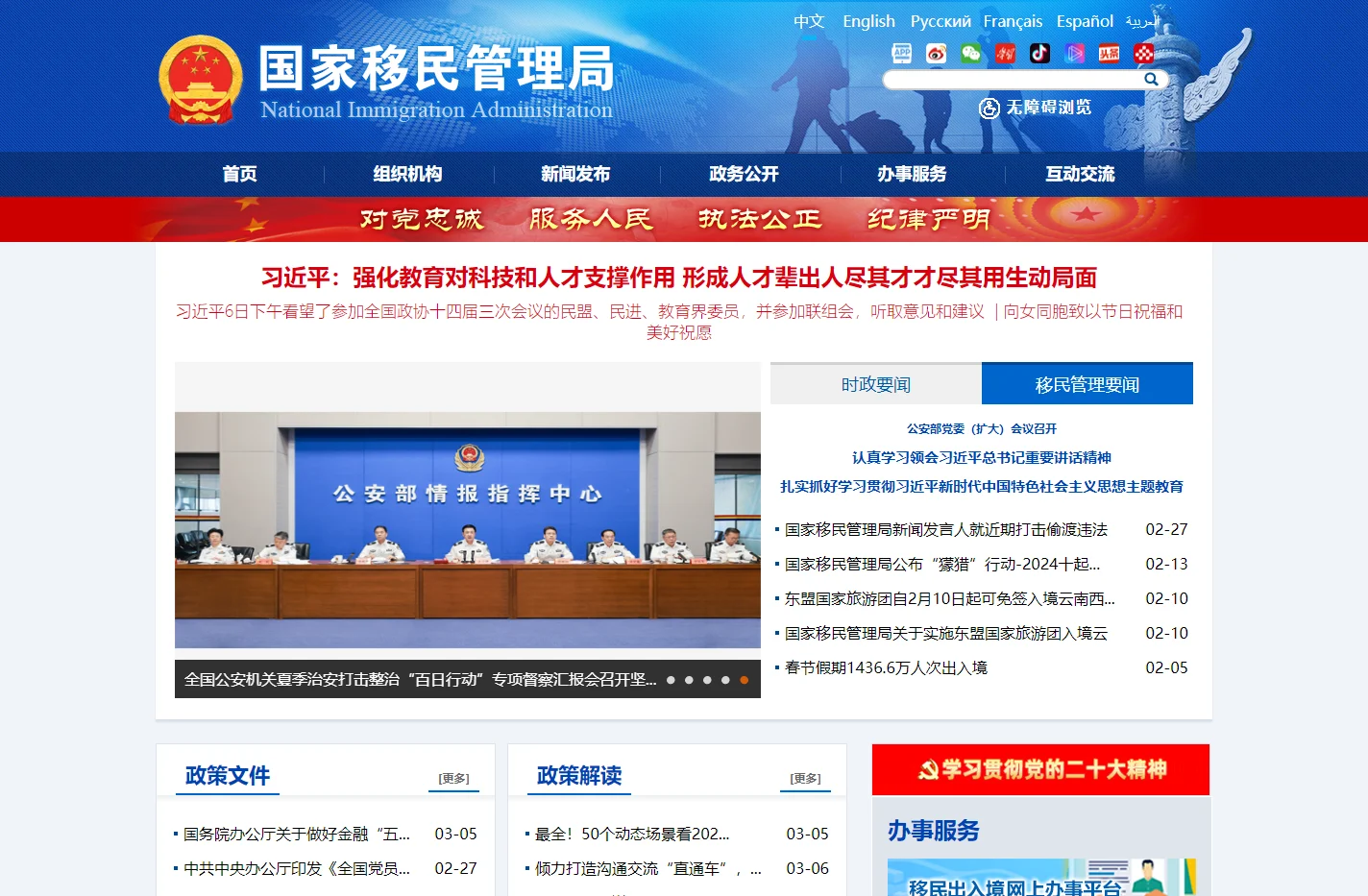
Task: Select the 时政要闻 tab
Action: coord(876,384)
